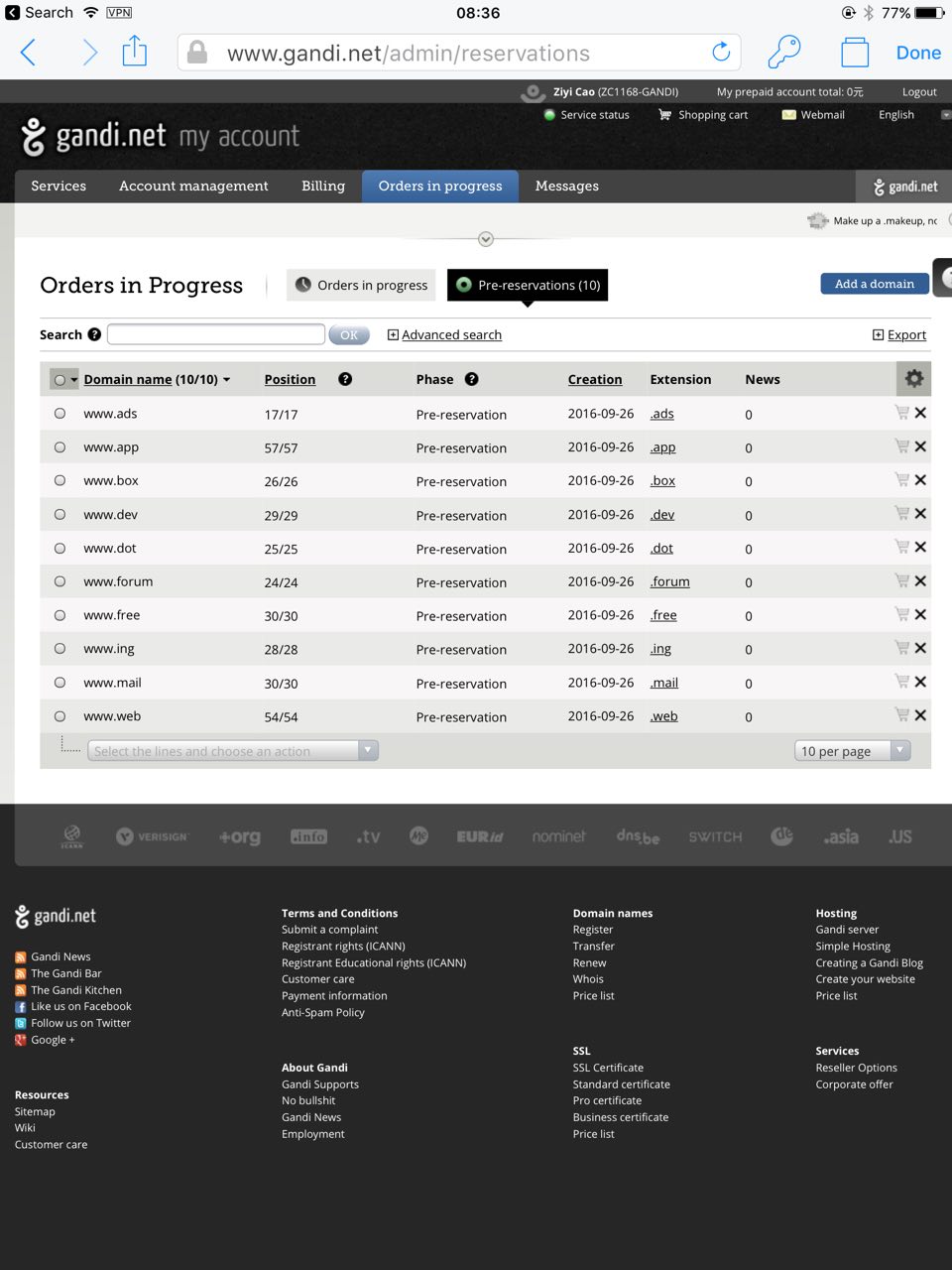Delete the www.web pre-reservation
The height and width of the screenshot is (1270, 952).
click(x=920, y=715)
